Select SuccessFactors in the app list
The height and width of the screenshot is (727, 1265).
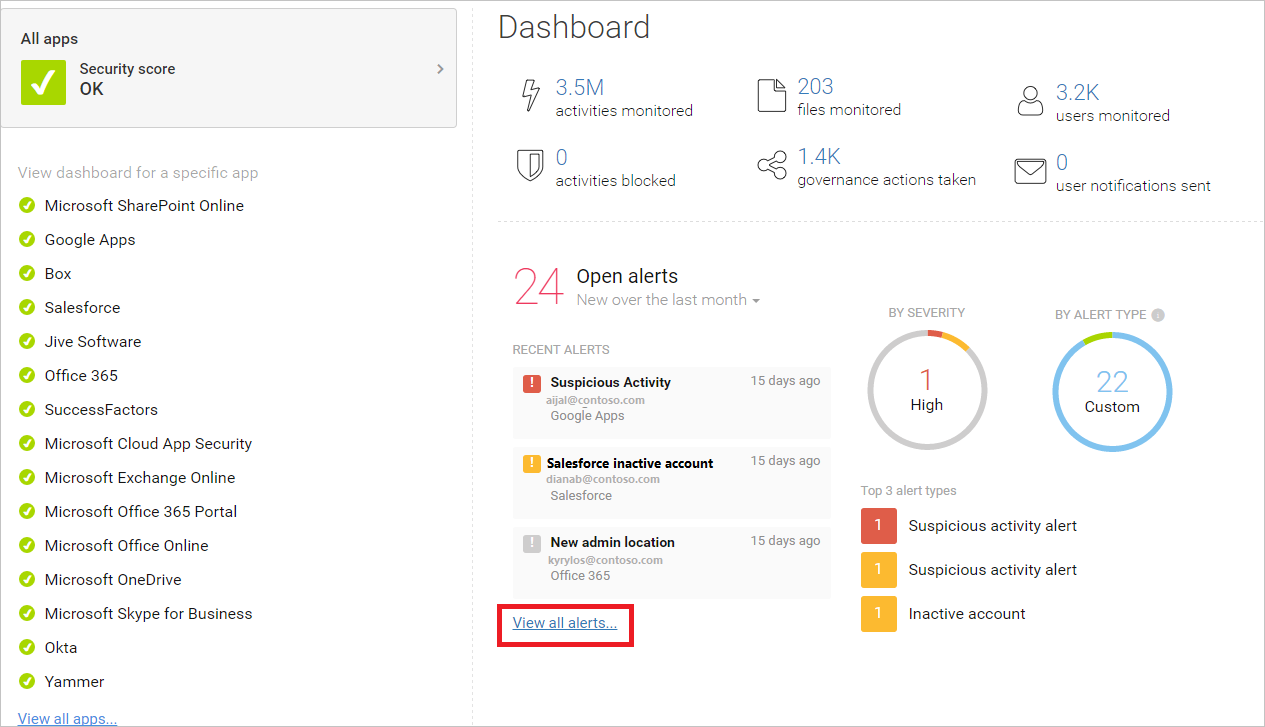101,409
